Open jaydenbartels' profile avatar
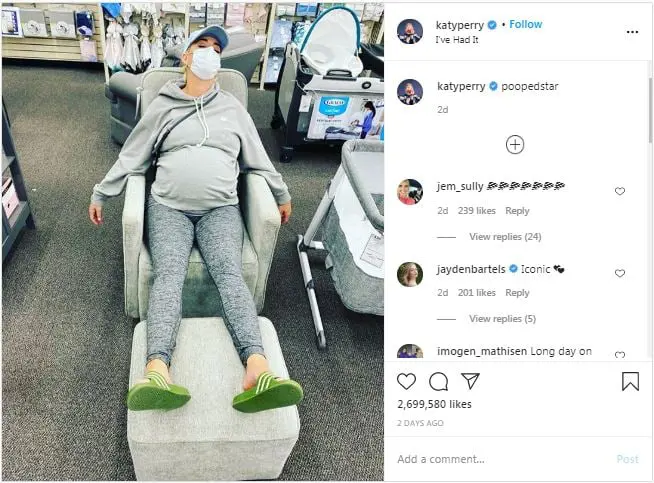The width and height of the screenshot is (654, 483). pos(410,274)
